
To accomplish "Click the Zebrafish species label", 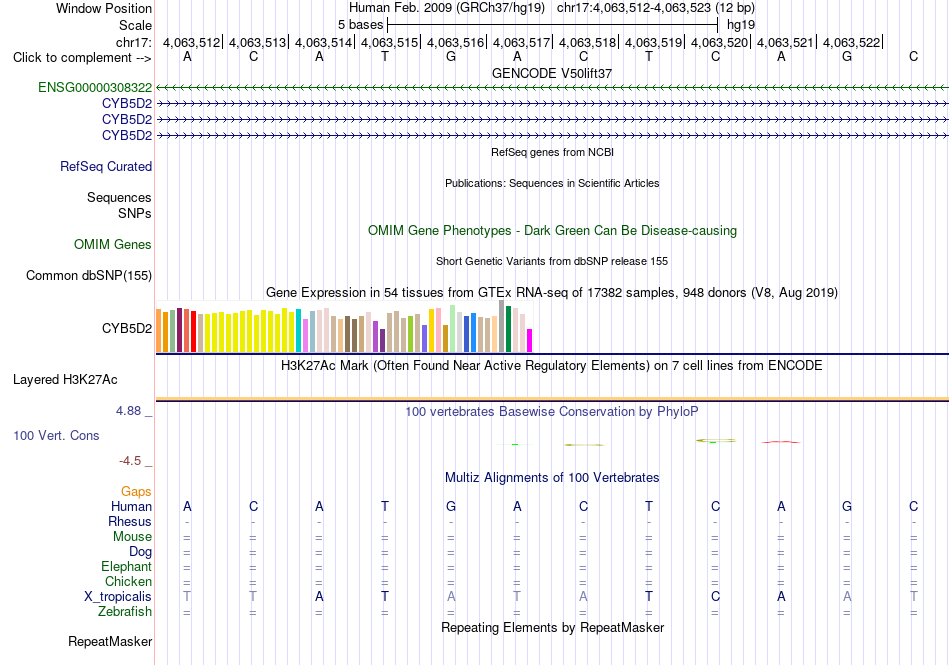I will (x=125, y=612).
